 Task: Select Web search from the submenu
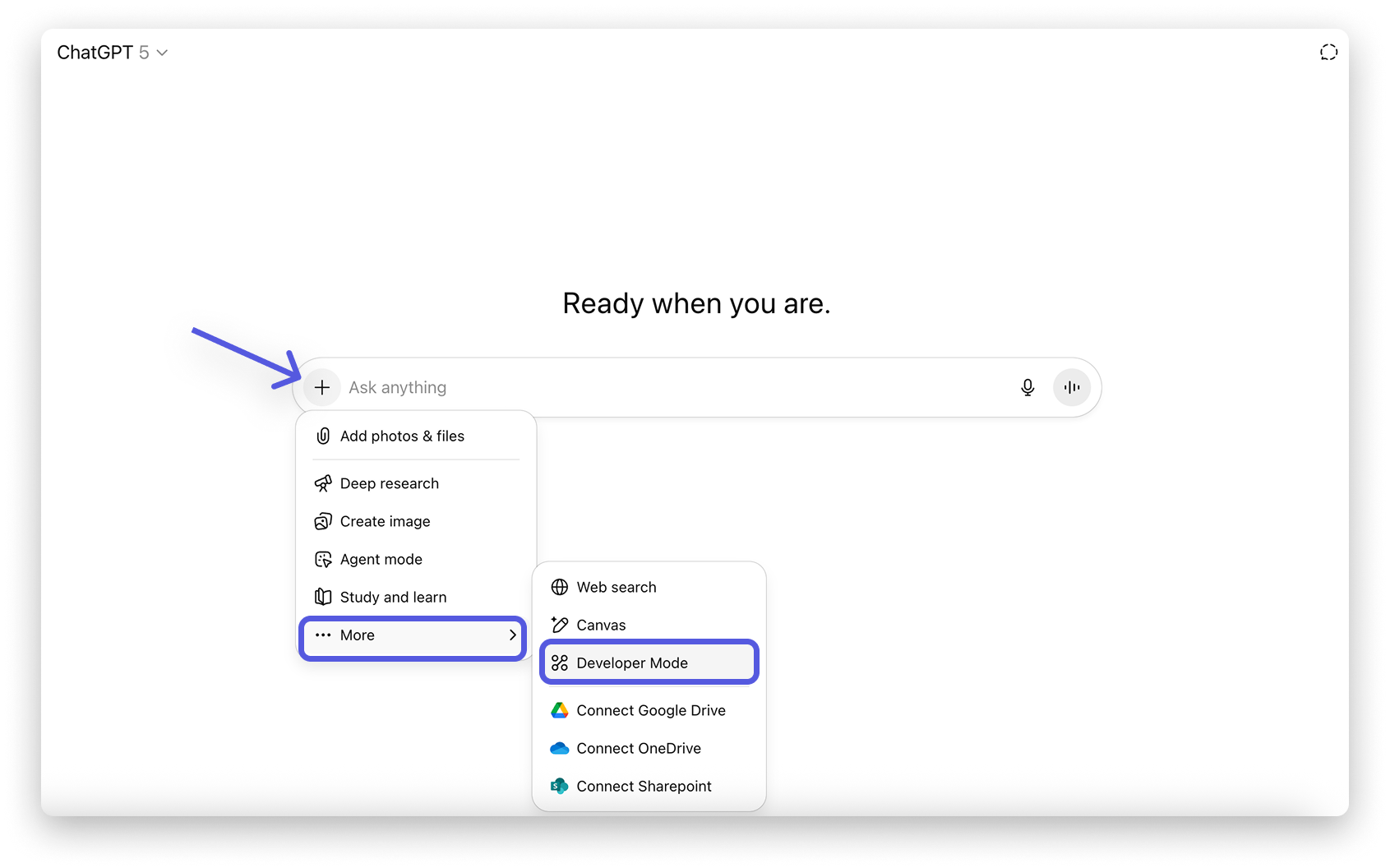[x=616, y=587]
